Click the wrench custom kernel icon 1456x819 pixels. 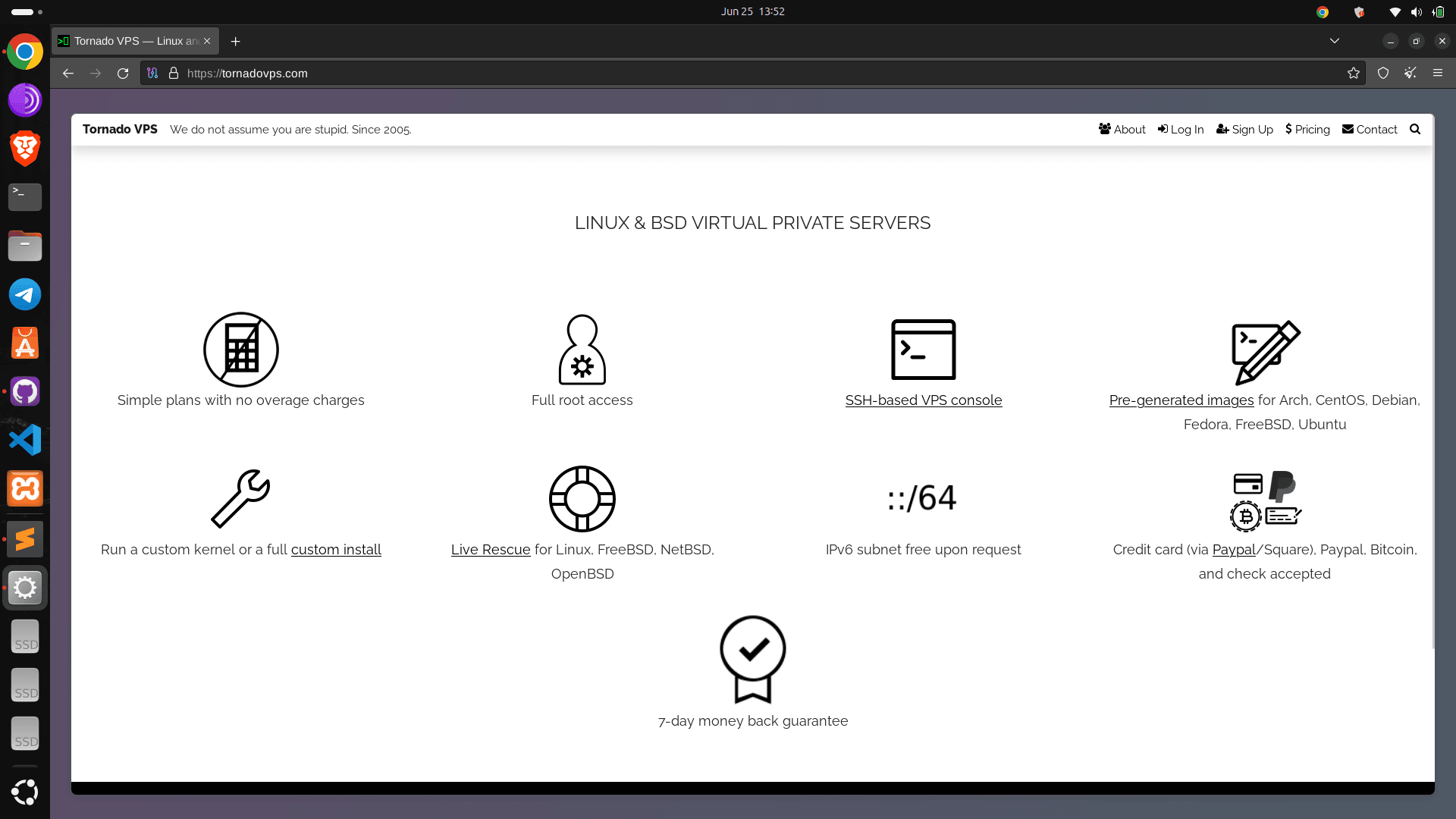pos(241,499)
